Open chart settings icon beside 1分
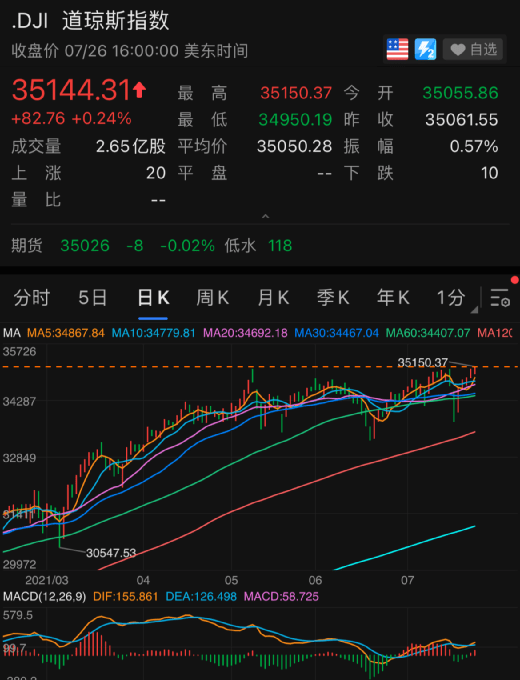 (500, 298)
